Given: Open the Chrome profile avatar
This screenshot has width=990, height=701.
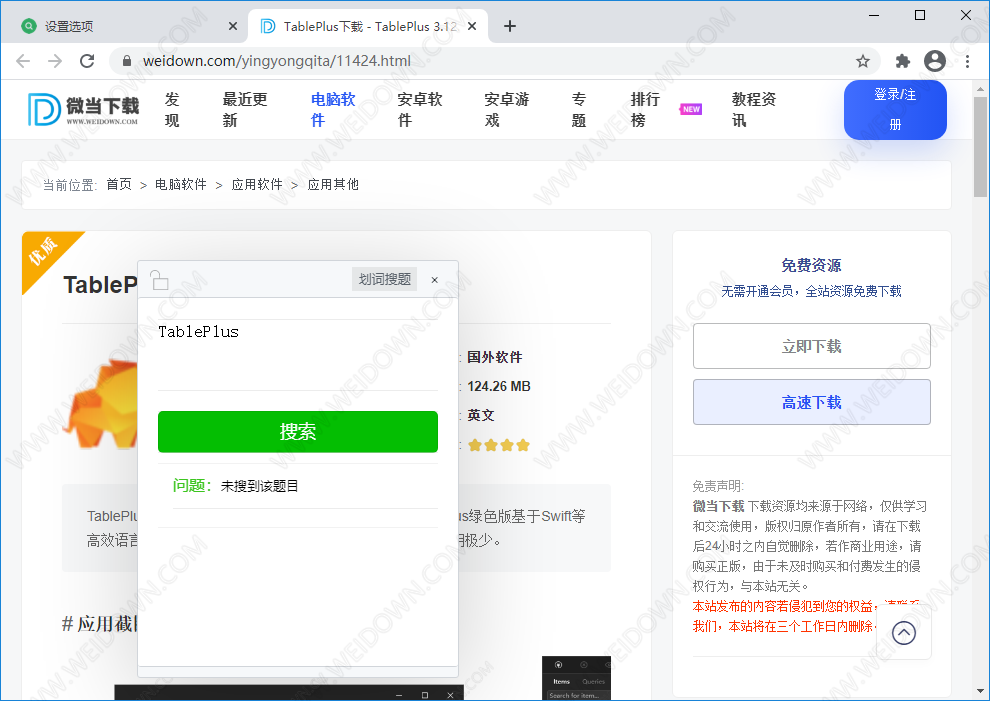Looking at the screenshot, I should [934, 61].
